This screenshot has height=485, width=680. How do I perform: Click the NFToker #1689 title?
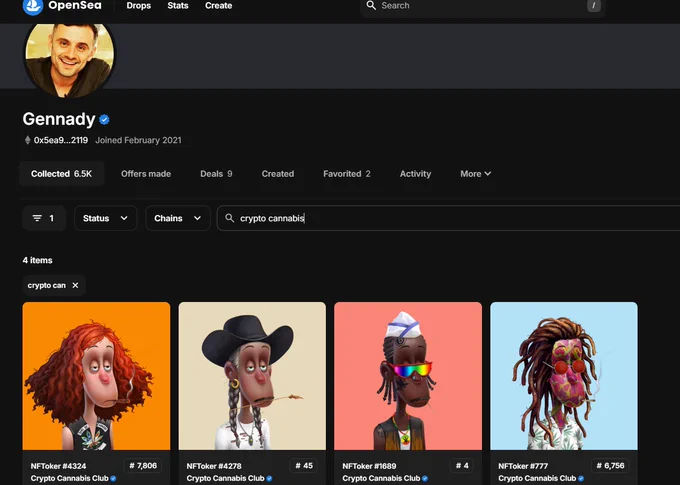(x=369, y=466)
